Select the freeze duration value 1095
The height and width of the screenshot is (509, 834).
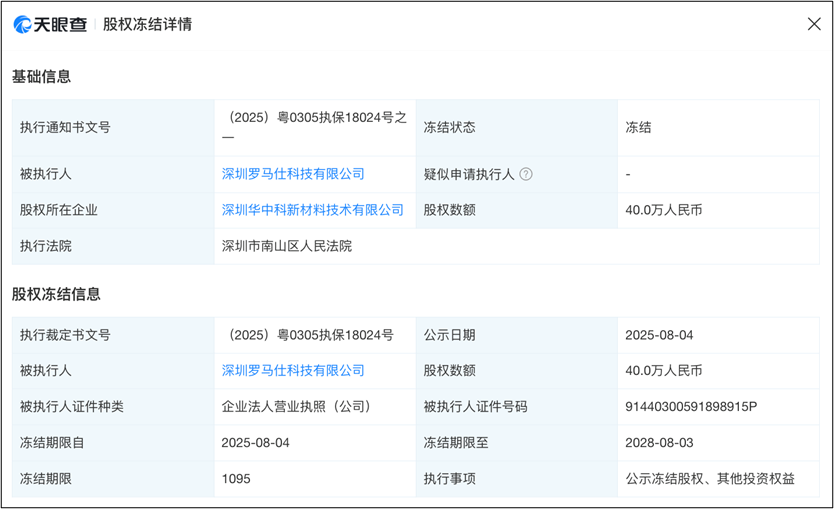(x=236, y=479)
